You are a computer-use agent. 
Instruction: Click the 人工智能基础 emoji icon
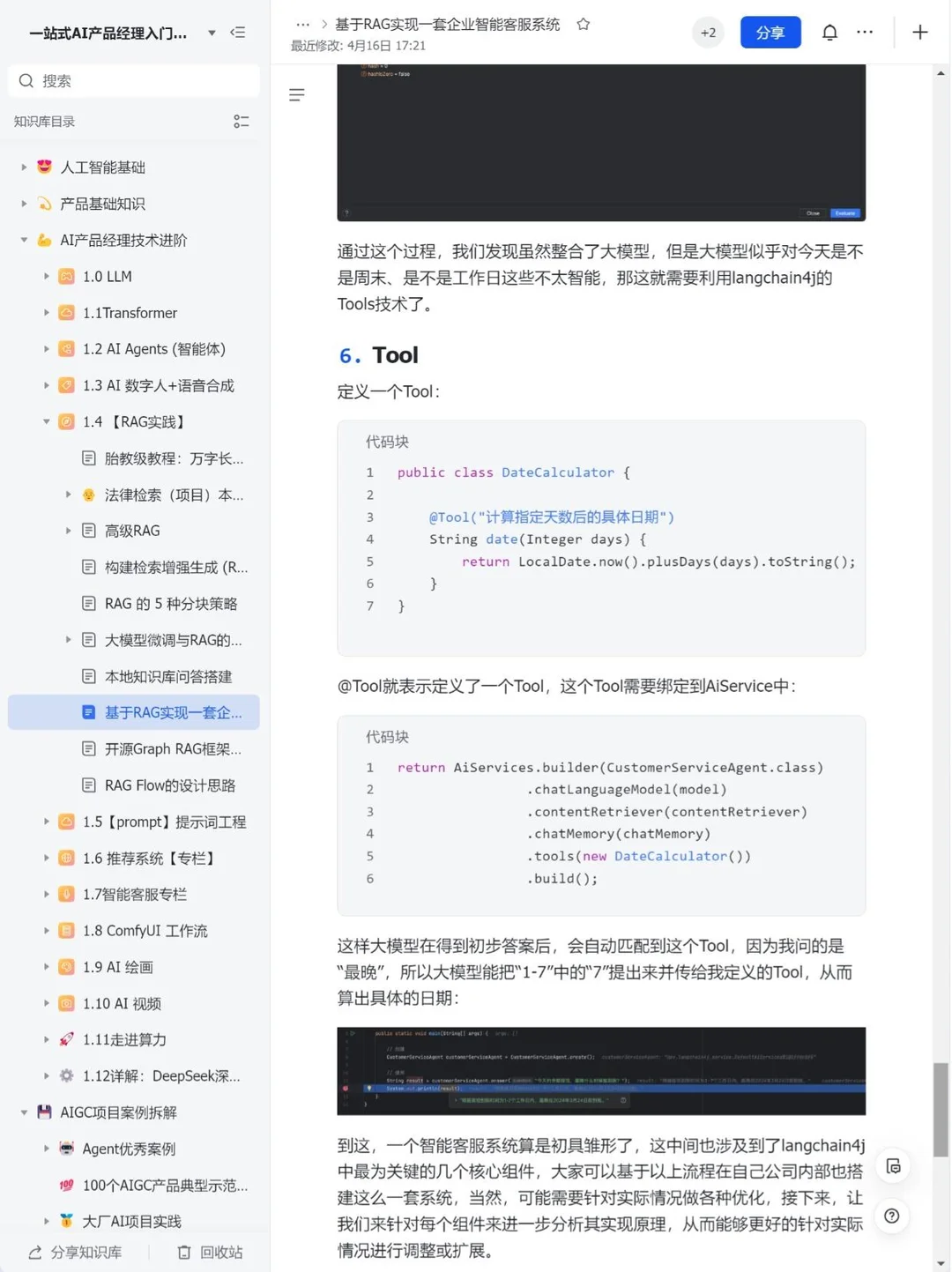pos(44,167)
